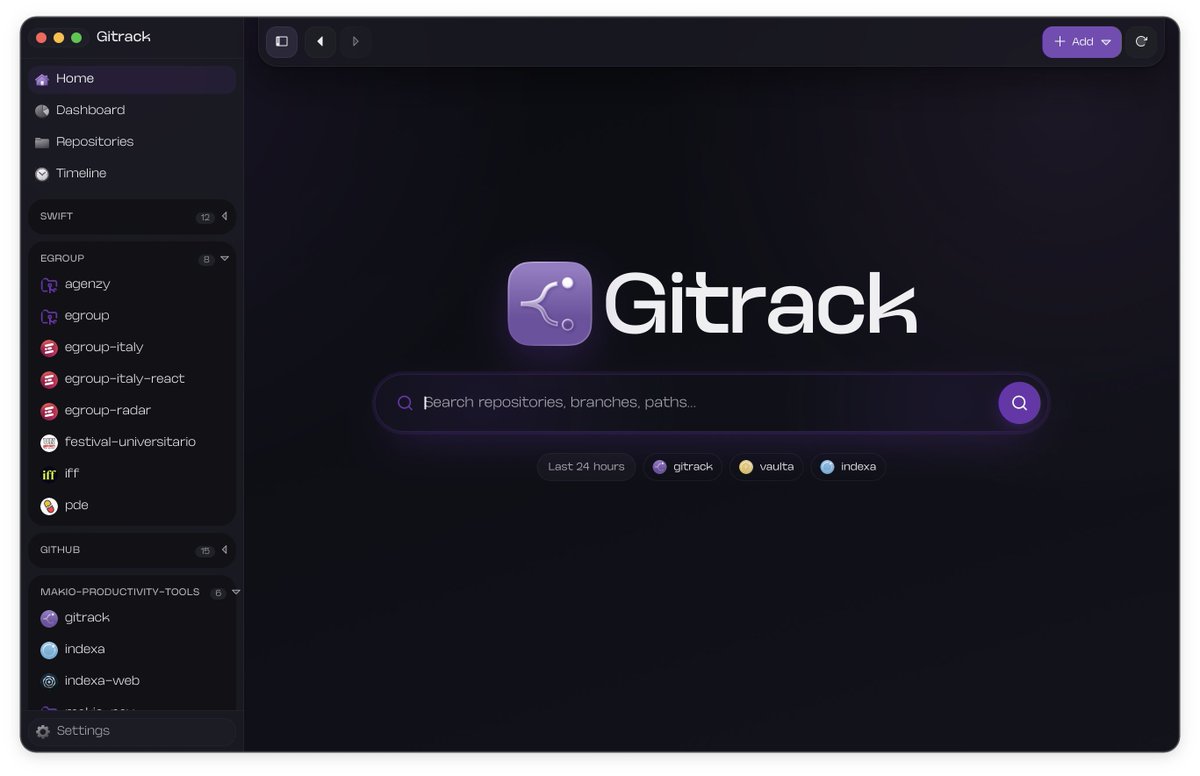Go forward with the right arrow button

pyautogui.click(x=355, y=42)
